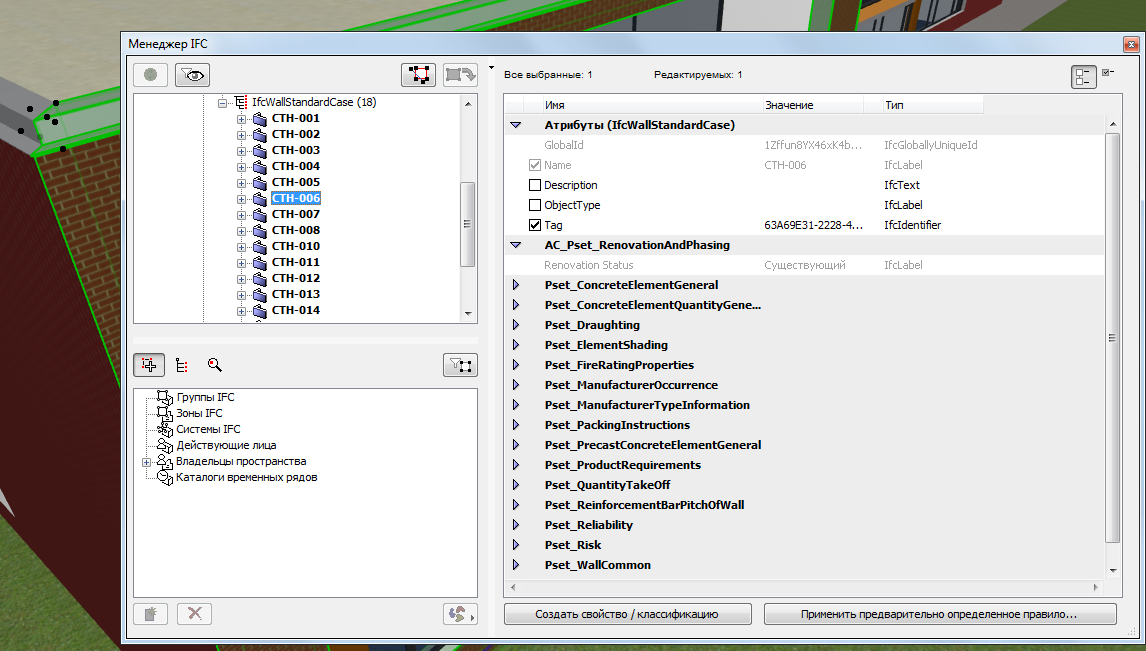Toggle the Name attribute checkbox

click(535, 165)
